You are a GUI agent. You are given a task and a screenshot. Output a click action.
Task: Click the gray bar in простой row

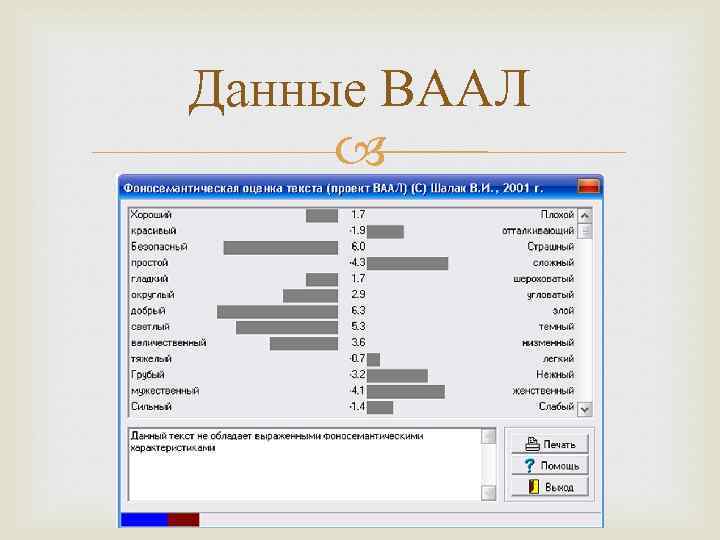coord(407,264)
